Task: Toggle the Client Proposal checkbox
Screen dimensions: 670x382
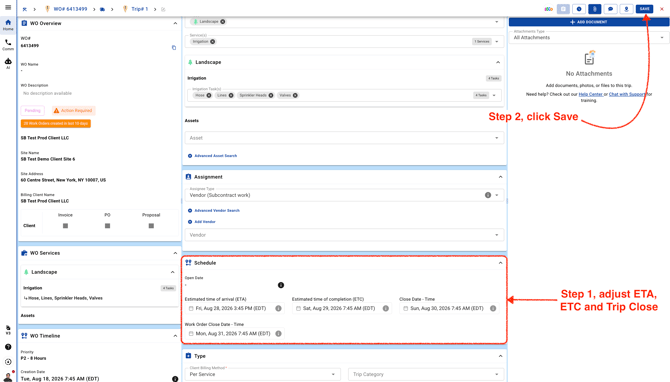Action: (151, 226)
